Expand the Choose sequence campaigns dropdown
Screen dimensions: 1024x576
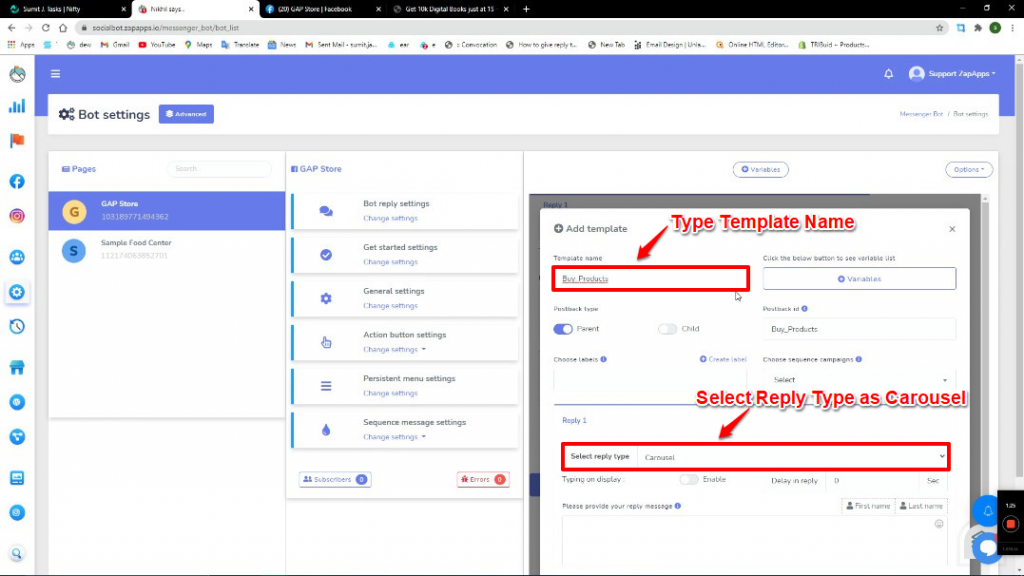point(858,380)
